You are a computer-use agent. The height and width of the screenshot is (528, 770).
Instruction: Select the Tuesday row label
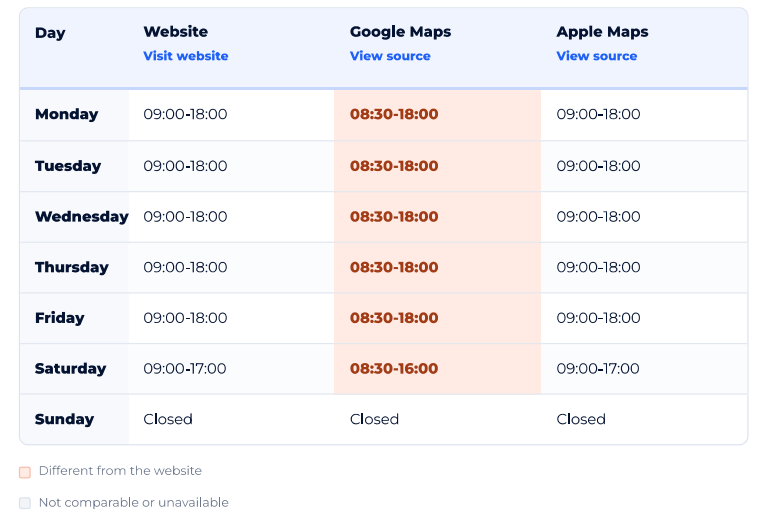(x=68, y=166)
